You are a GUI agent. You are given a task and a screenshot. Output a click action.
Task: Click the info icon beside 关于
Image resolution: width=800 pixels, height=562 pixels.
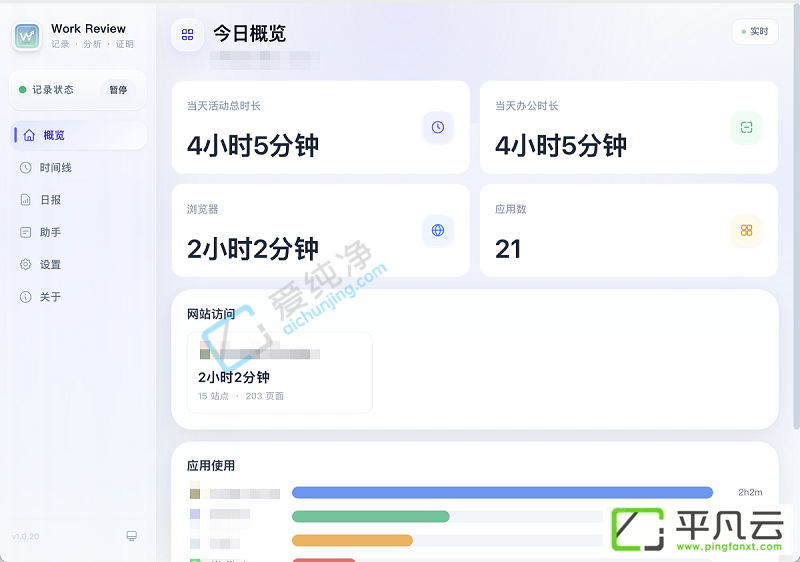(26, 297)
